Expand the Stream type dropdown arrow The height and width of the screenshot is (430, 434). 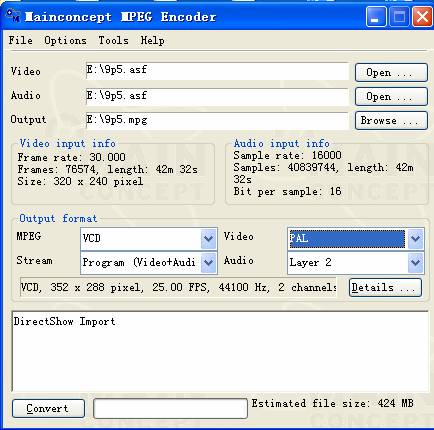(x=209, y=262)
